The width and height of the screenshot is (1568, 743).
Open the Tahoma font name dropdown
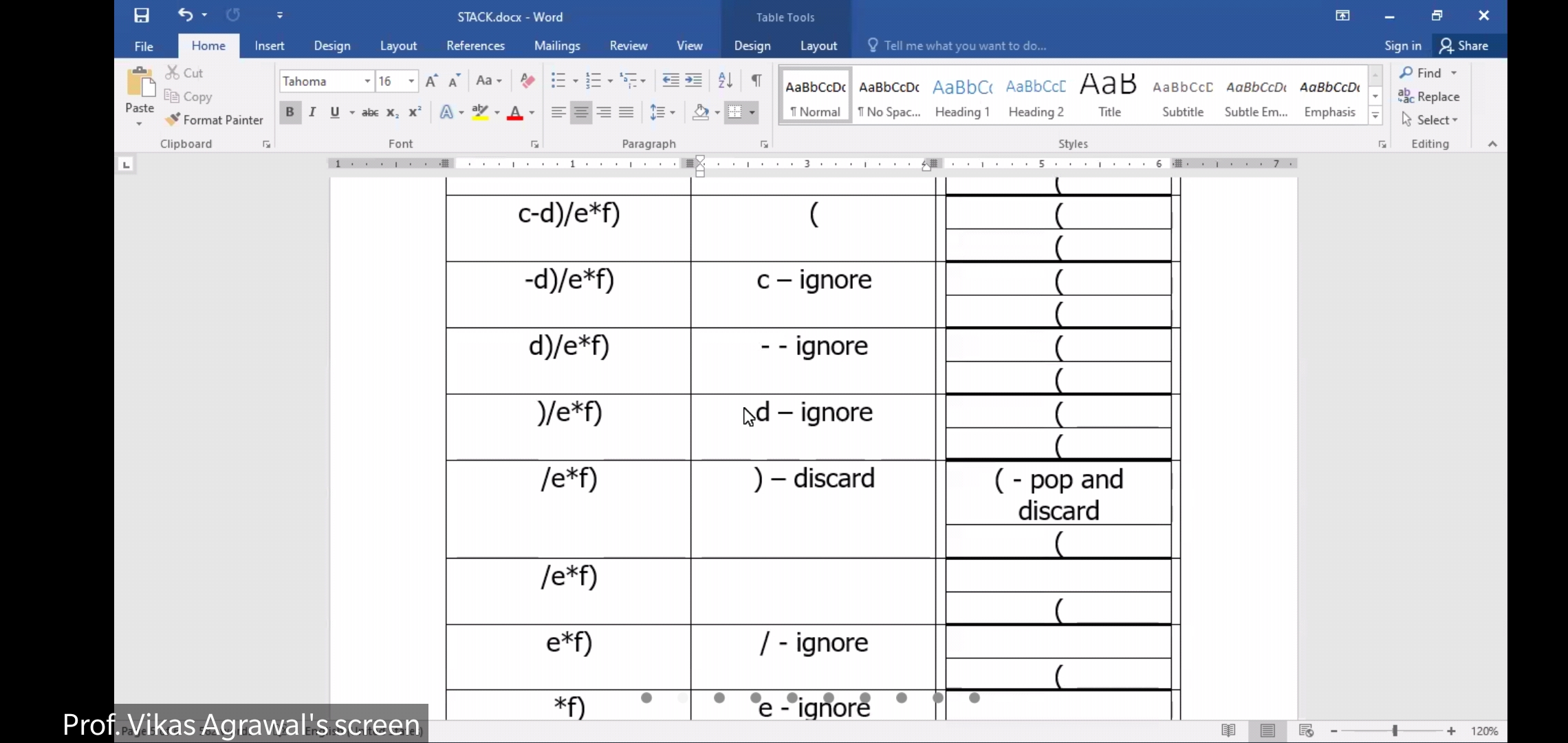pos(367,81)
